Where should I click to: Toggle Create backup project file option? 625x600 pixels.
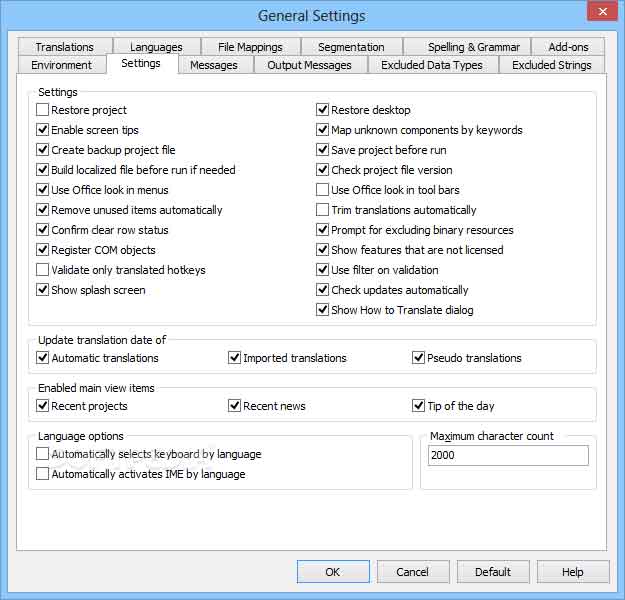[x=43, y=150]
